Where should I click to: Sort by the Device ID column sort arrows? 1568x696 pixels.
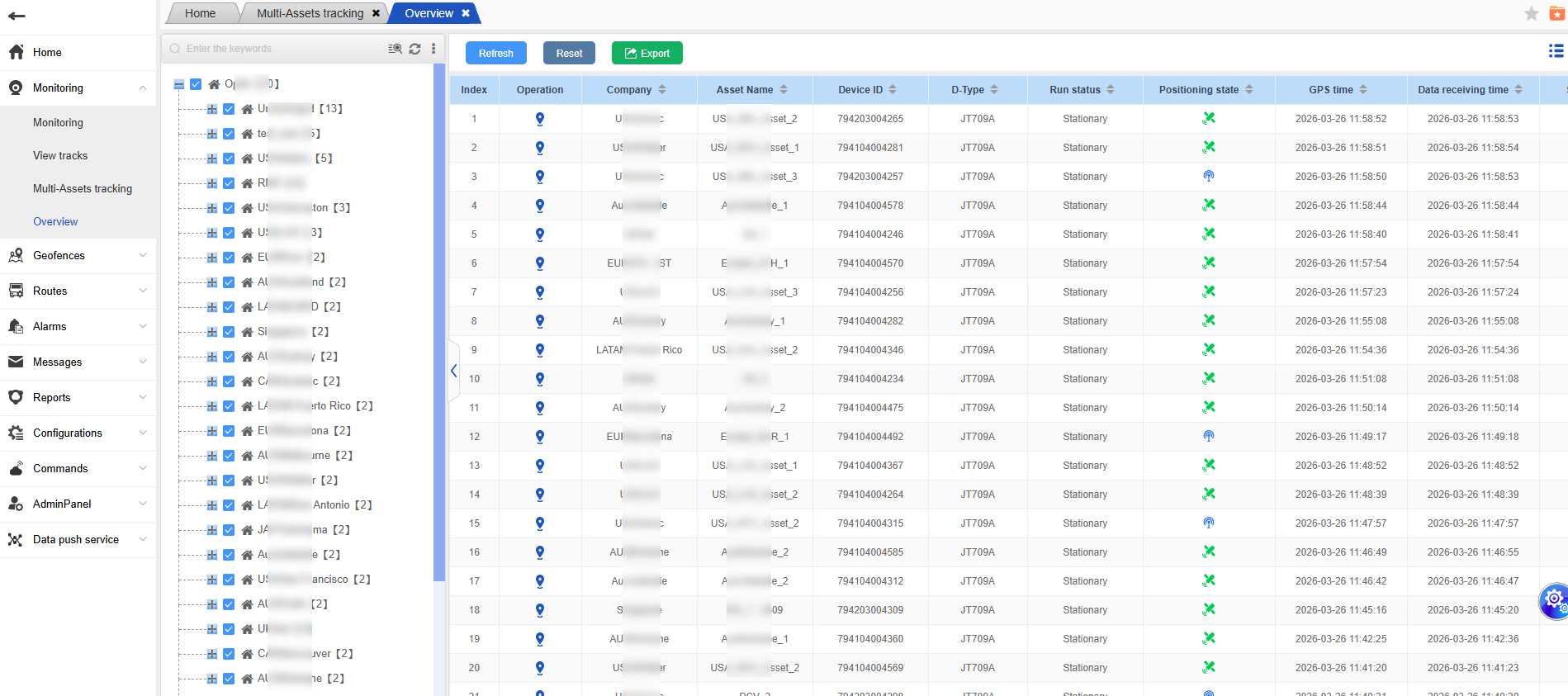893,90
